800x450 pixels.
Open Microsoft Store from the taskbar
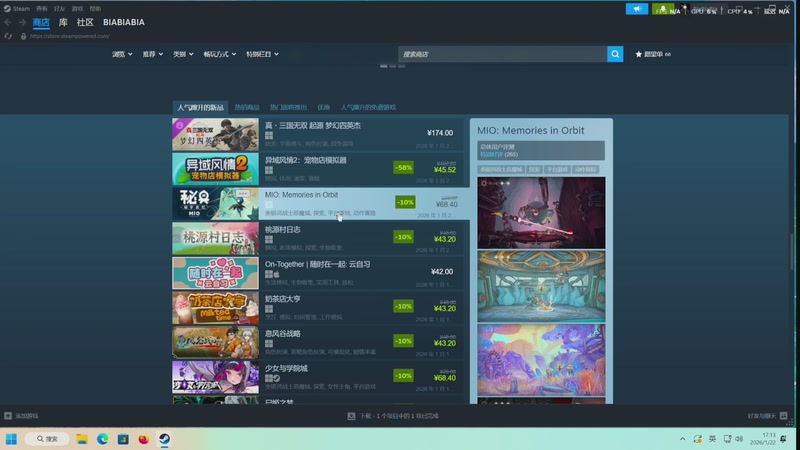pos(123,439)
